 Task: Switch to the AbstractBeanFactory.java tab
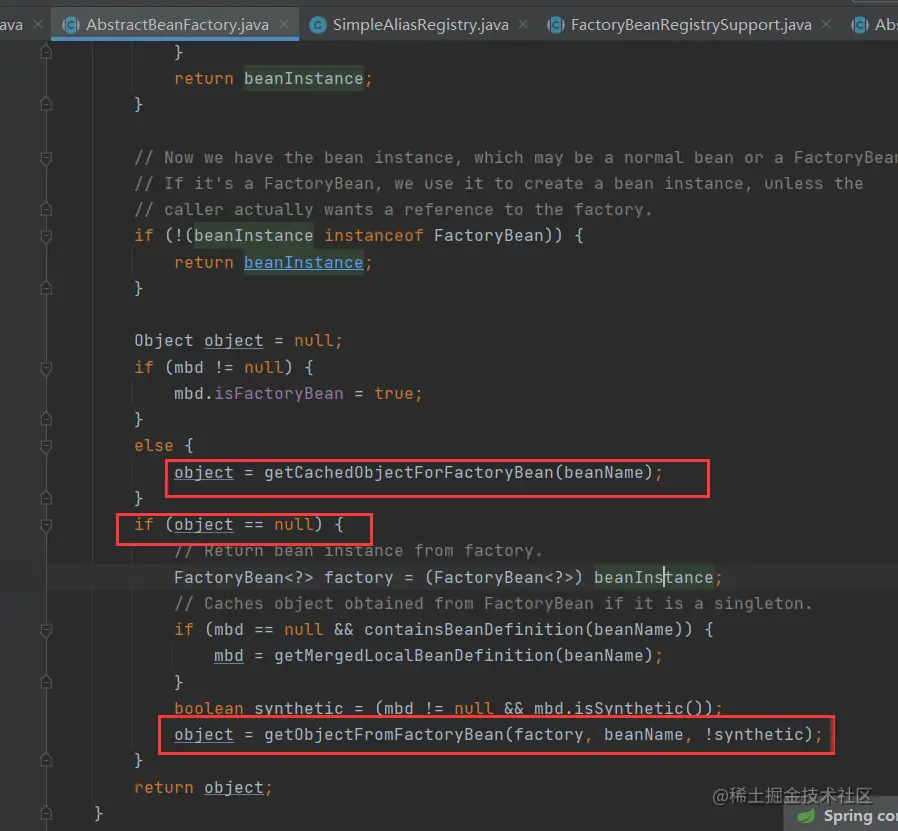177,25
